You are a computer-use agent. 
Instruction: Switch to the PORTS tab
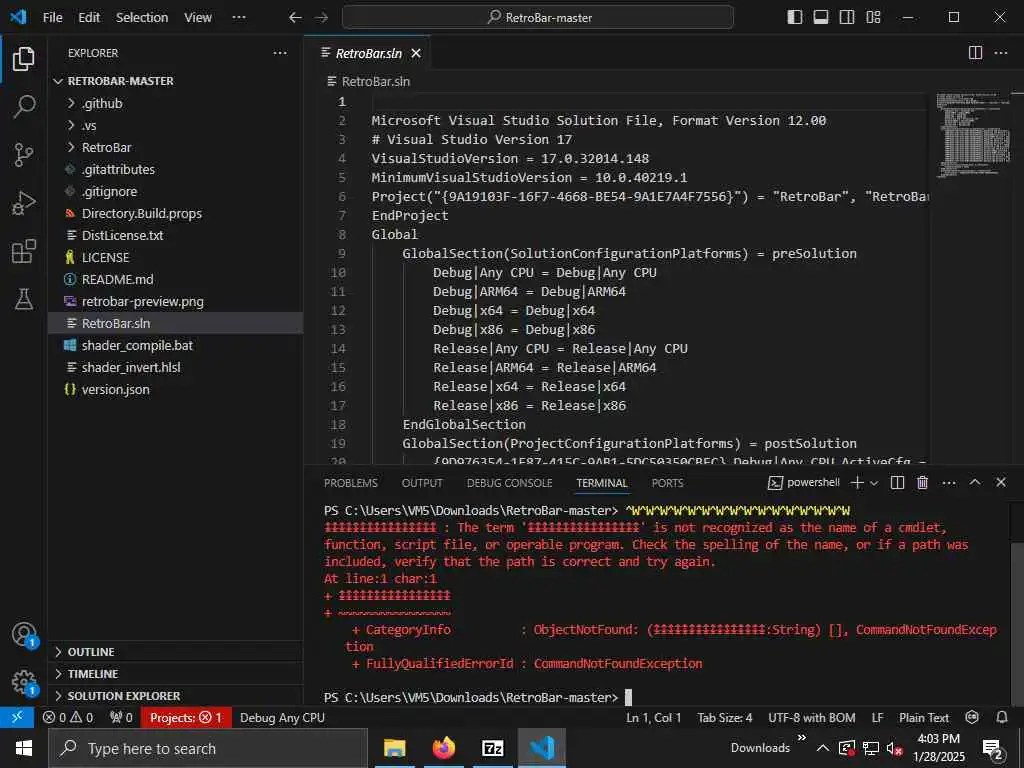667,483
